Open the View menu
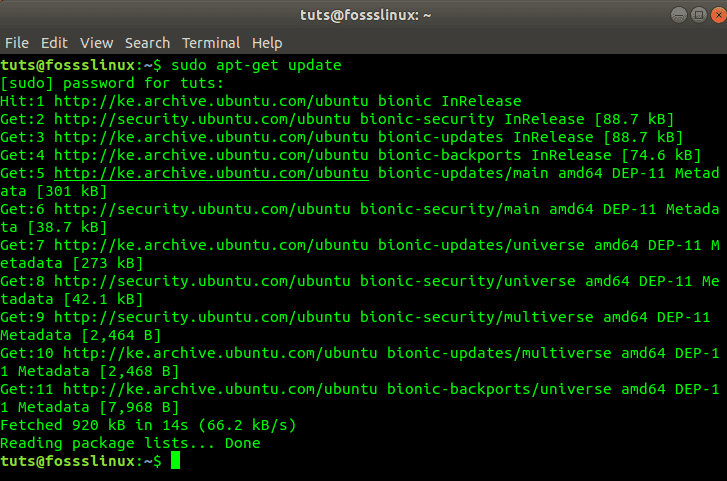Image resolution: width=727 pixels, height=481 pixels. coord(96,43)
